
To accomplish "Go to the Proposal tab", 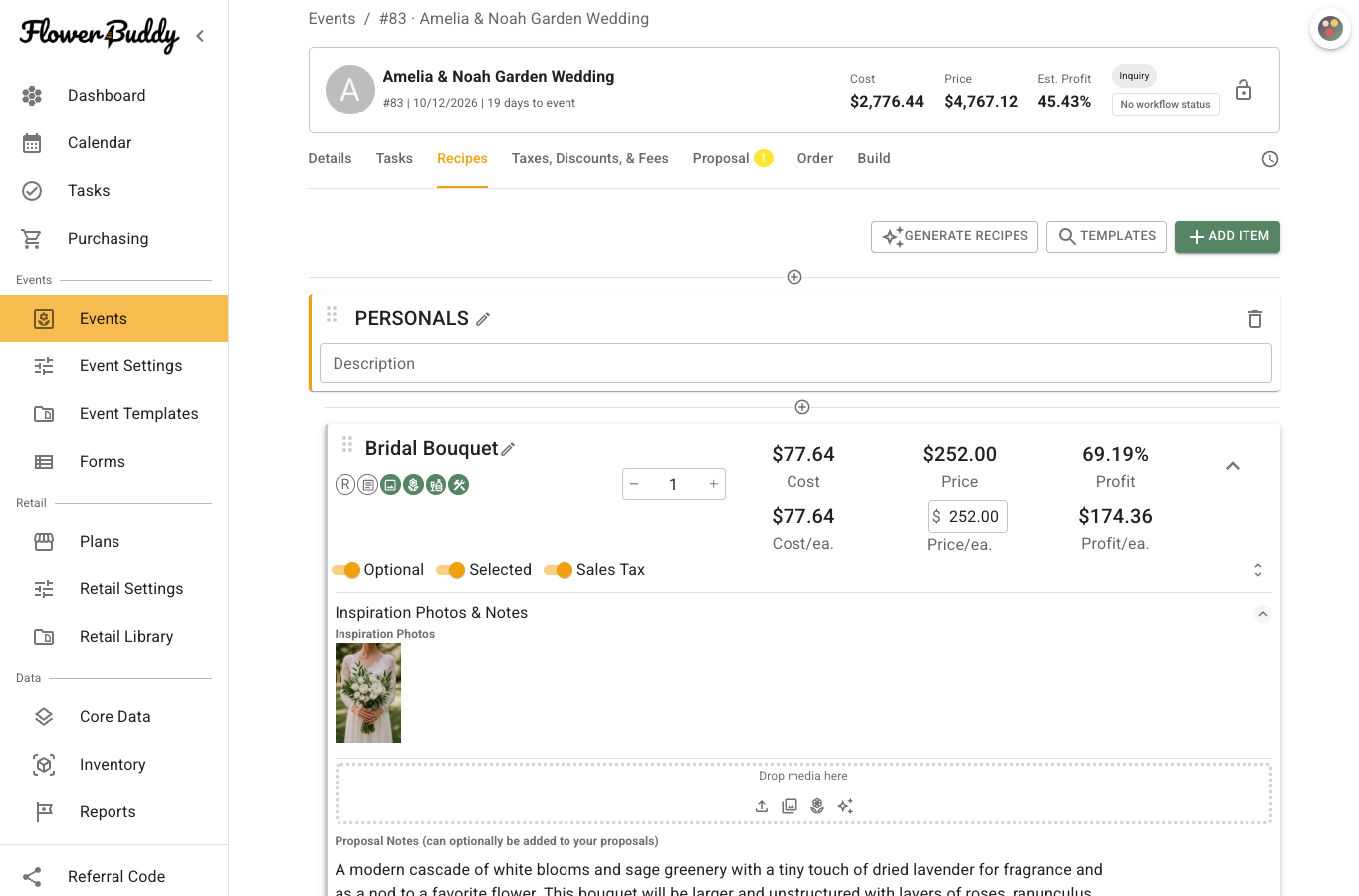I will pyautogui.click(x=732, y=159).
